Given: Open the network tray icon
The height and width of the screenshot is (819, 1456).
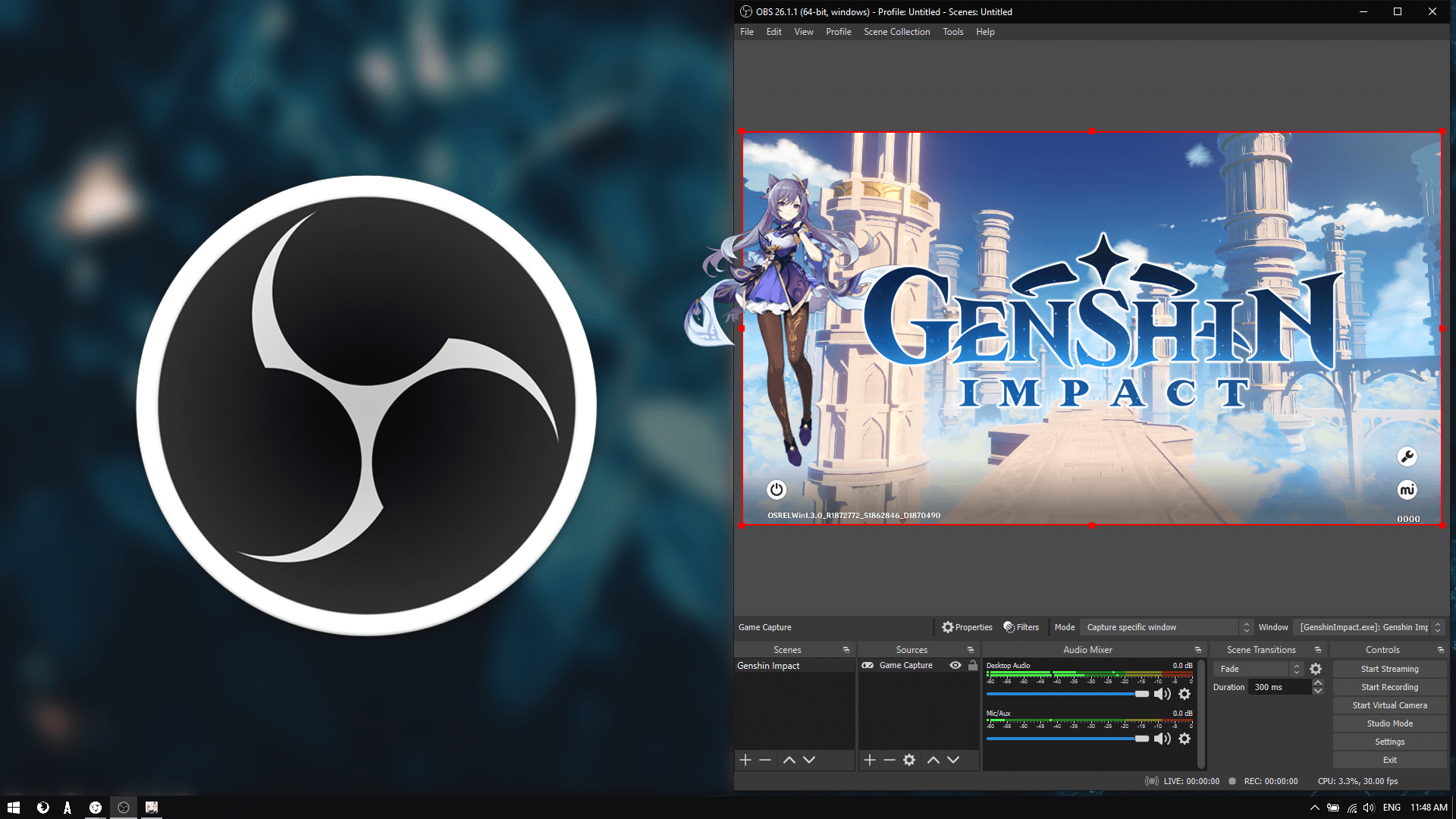Looking at the screenshot, I should click(x=1351, y=808).
